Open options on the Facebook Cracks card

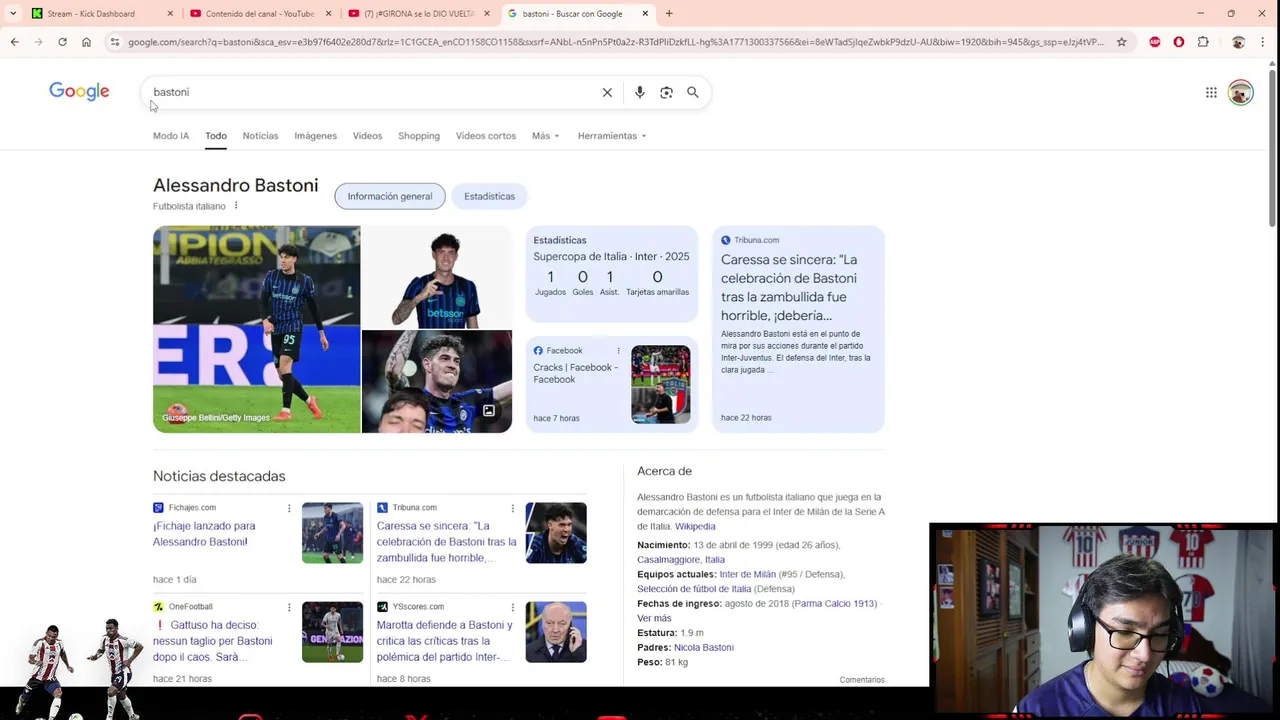(618, 351)
